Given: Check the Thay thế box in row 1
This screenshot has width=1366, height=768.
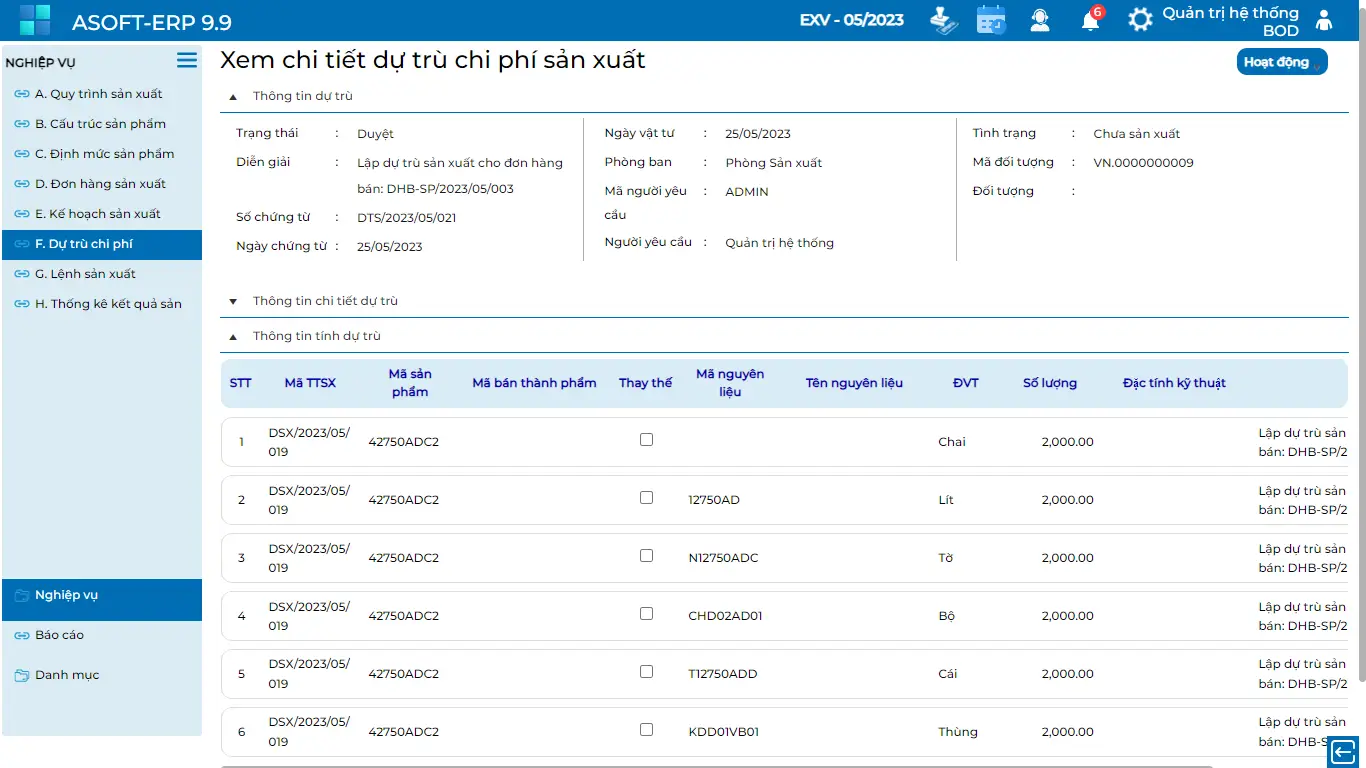Looking at the screenshot, I should click(x=646, y=439).
